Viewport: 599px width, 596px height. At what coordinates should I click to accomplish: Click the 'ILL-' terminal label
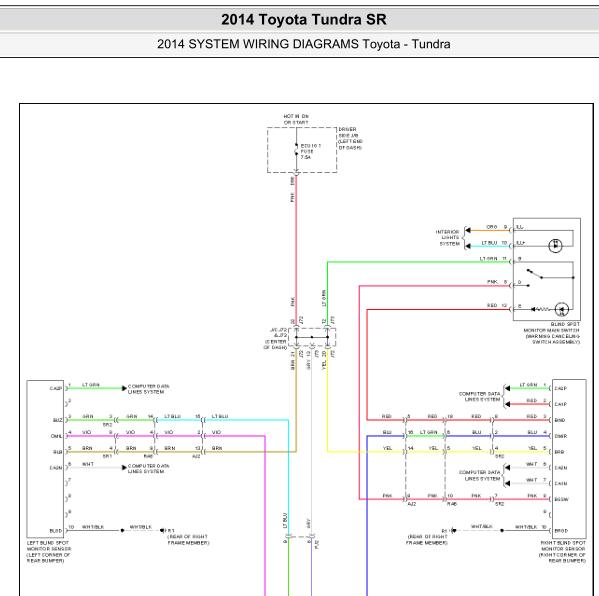520,227
